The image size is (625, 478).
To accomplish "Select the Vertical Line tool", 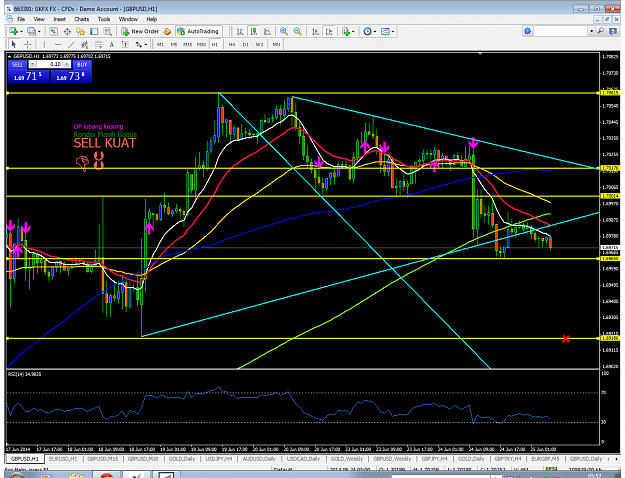I will (44, 44).
